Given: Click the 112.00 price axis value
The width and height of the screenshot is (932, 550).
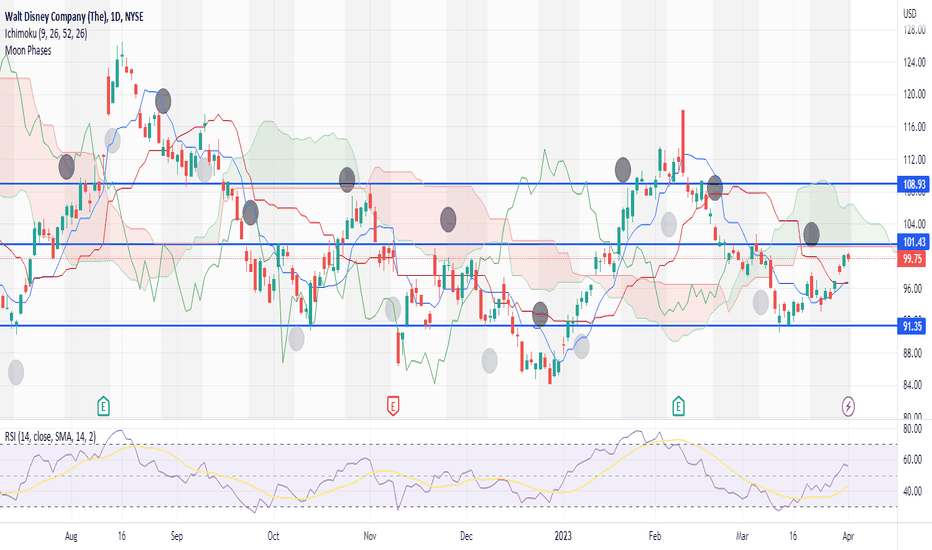Looking at the screenshot, I should tap(914, 159).
